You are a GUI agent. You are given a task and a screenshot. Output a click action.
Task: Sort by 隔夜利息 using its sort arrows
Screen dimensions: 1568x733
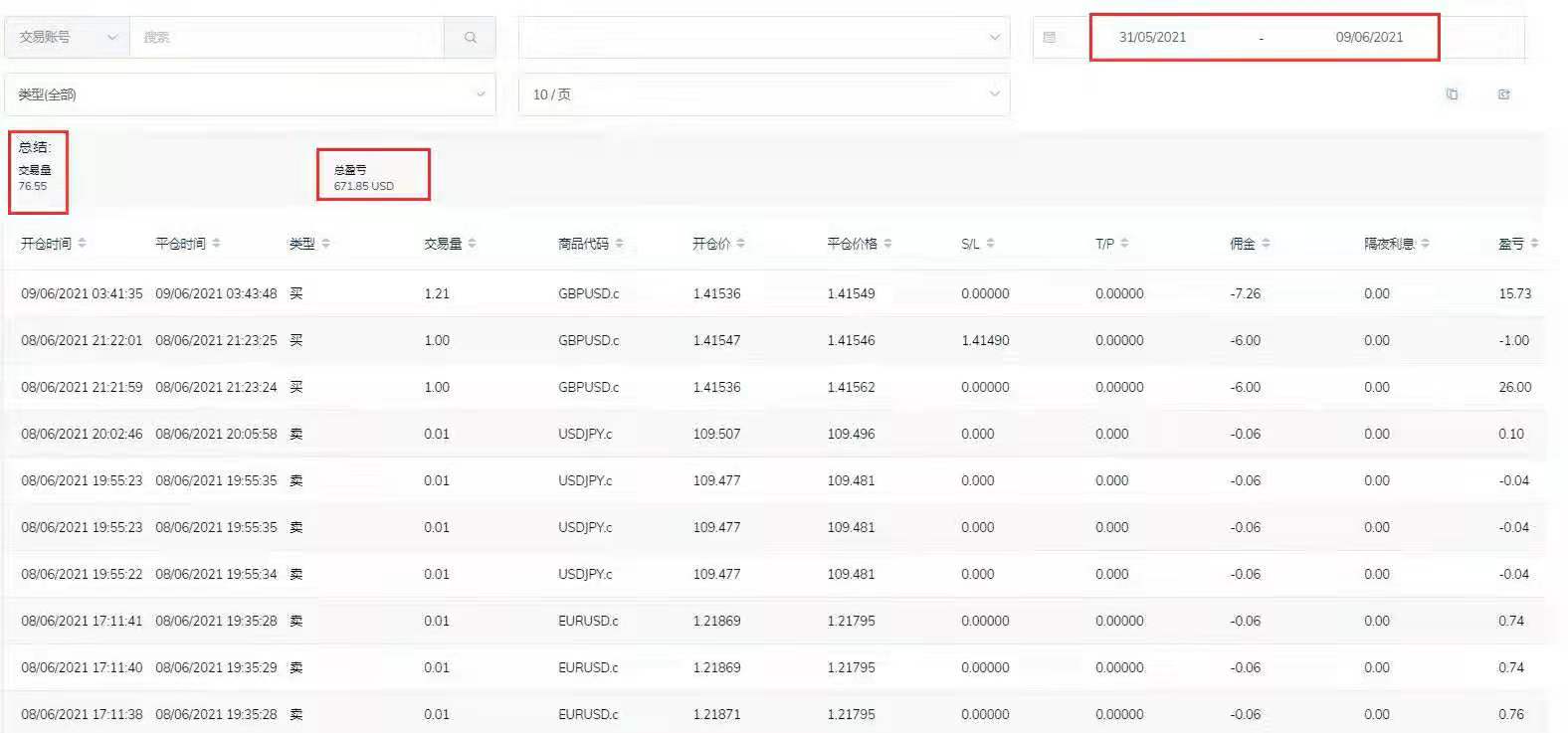(1425, 243)
